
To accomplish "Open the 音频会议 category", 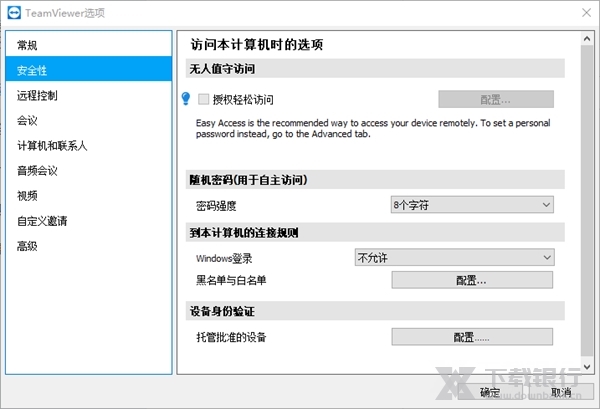I will click(x=89, y=171).
